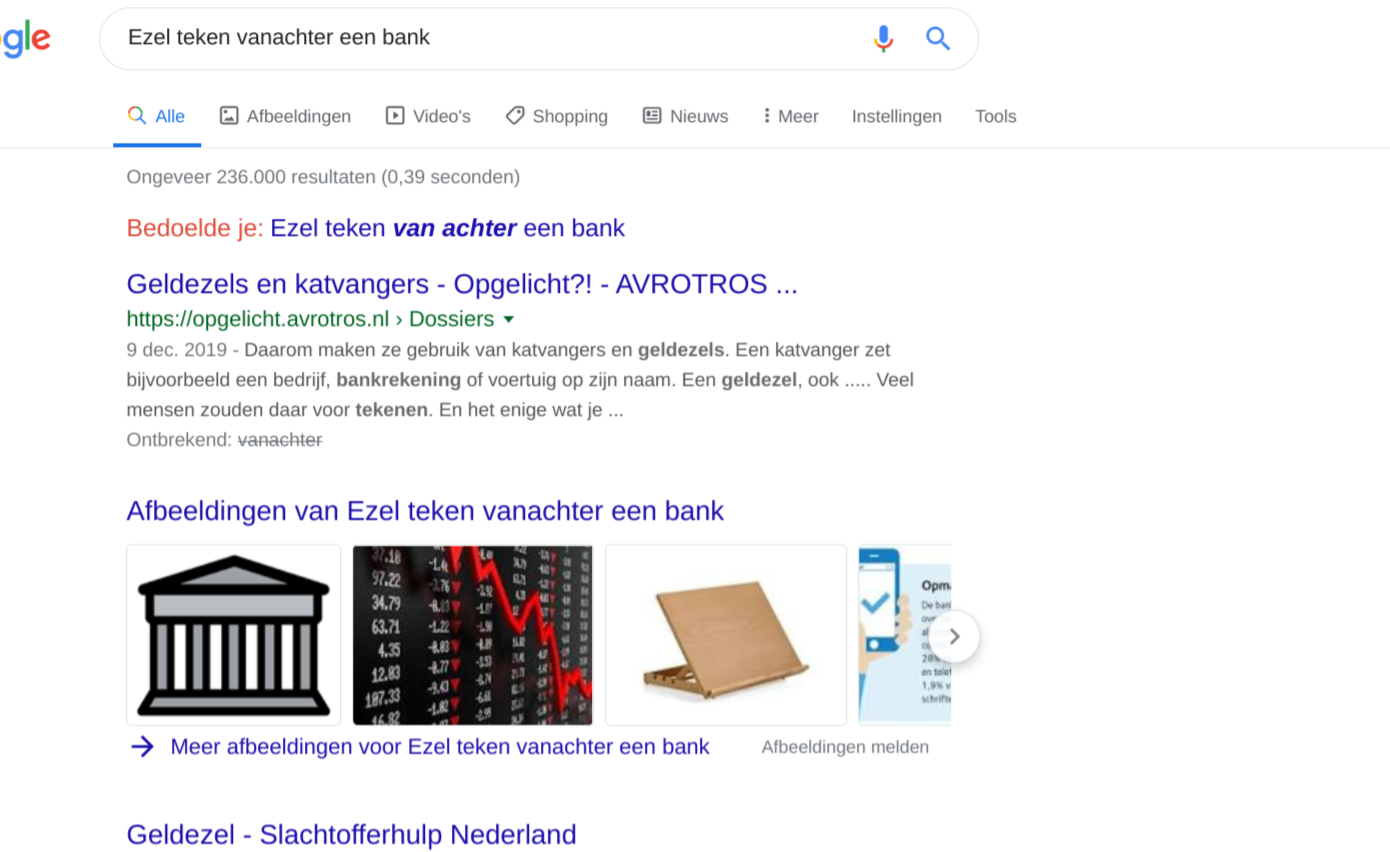
Task: Click the arrow icon before Meer afbeeldingen
Action: tap(142, 747)
